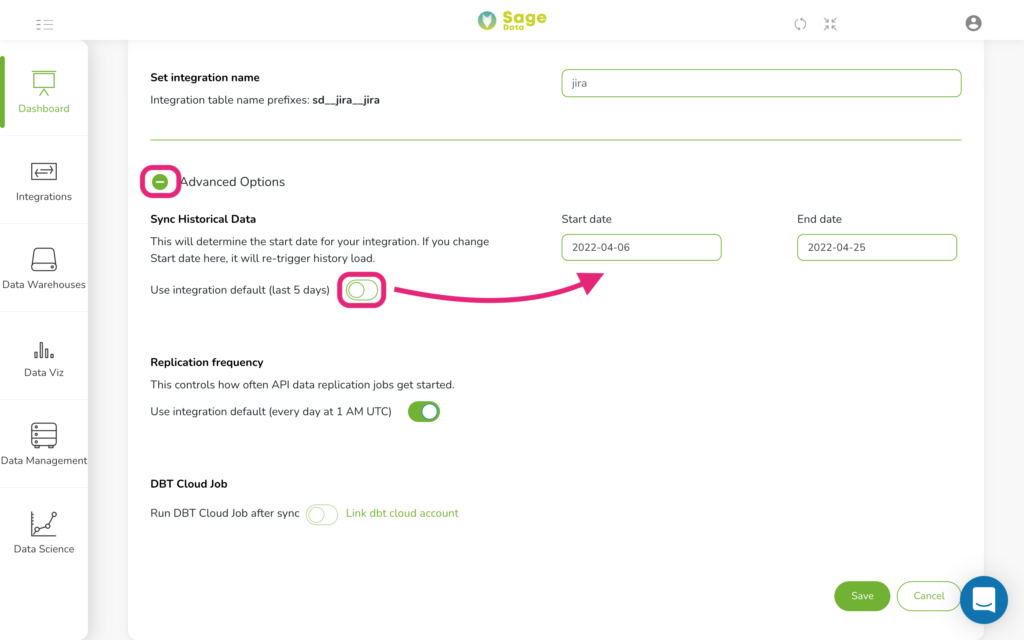Click the collapse fullscreen arrows icon
The height and width of the screenshot is (640, 1024).
[x=830, y=24]
